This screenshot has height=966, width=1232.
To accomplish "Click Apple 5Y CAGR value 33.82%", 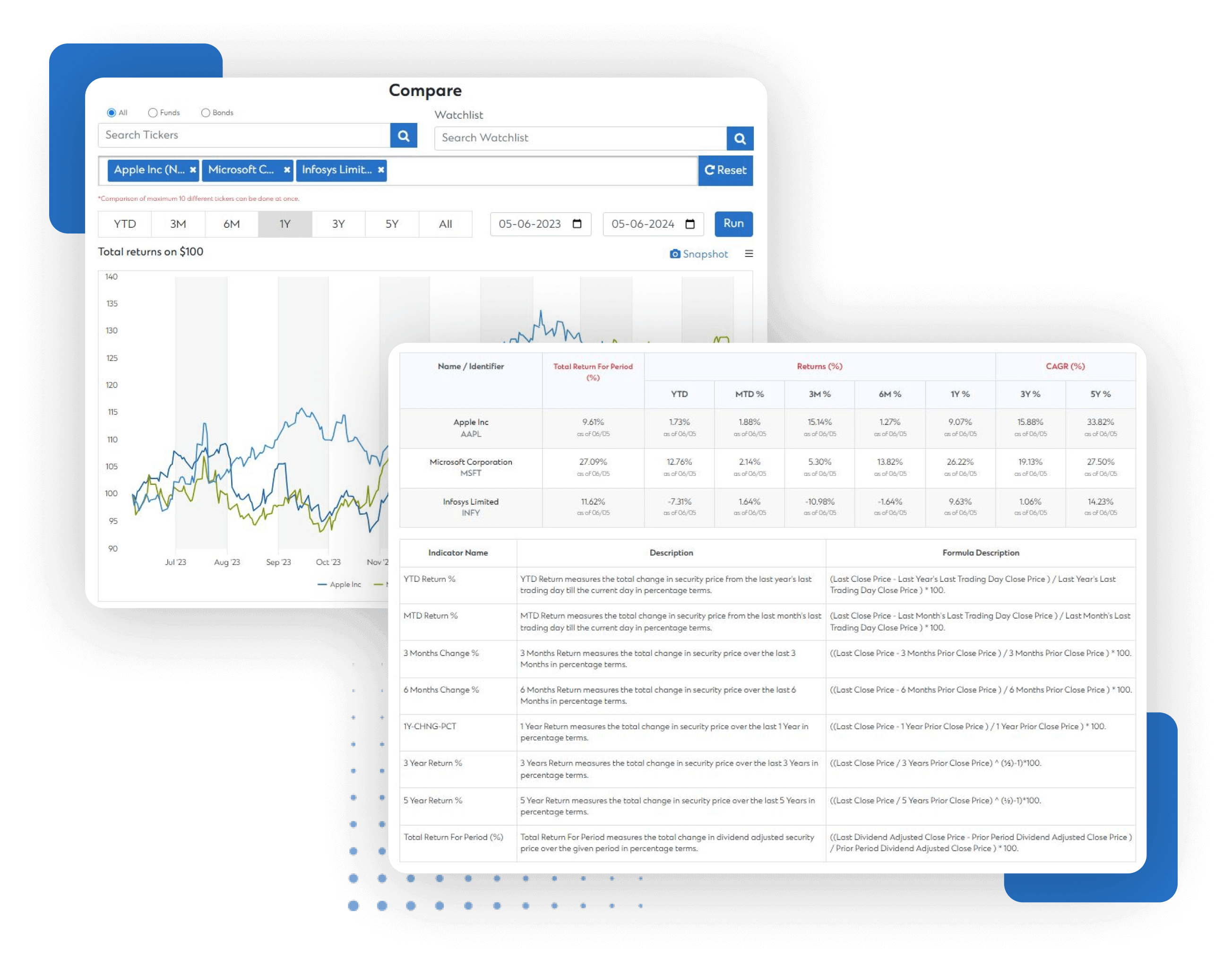I will tap(1100, 422).
